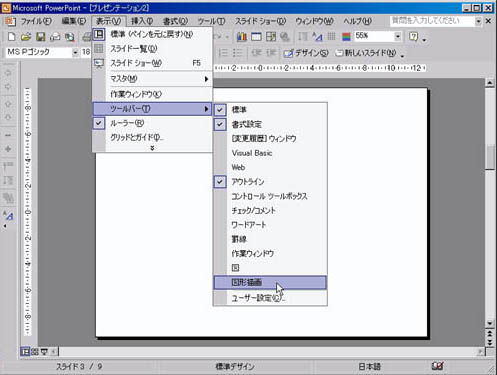The height and width of the screenshot is (375, 497).
Task: Click the Open folder icon
Action: [26, 36]
